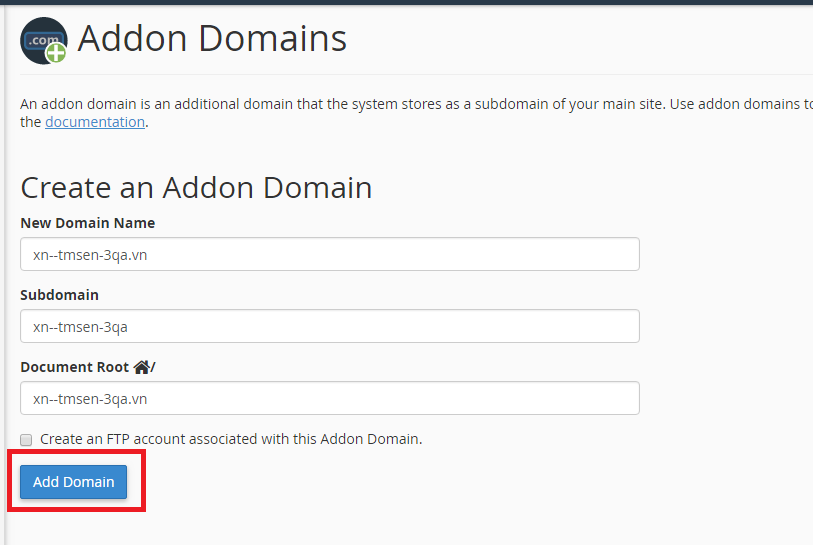Select the 'Create an FTP account' label text

[x=231, y=439]
